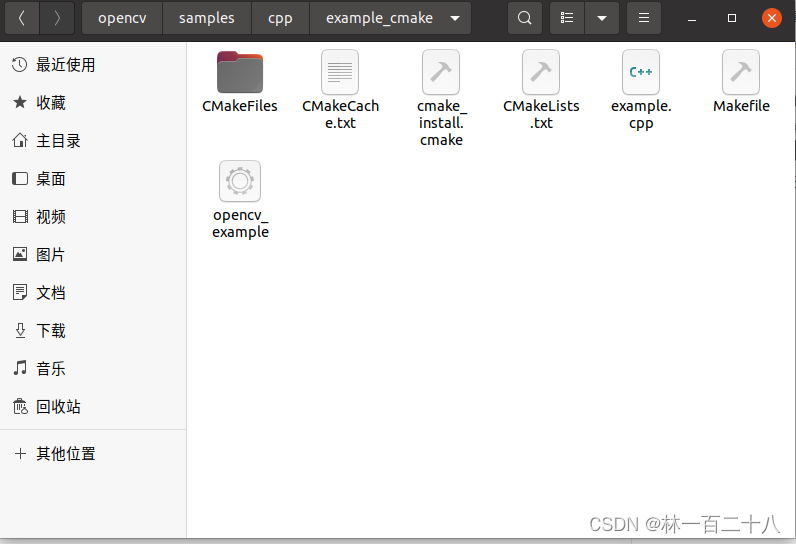
Task: Open 下载 (Downloads) in sidebar
Action: click(x=93, y=331)
